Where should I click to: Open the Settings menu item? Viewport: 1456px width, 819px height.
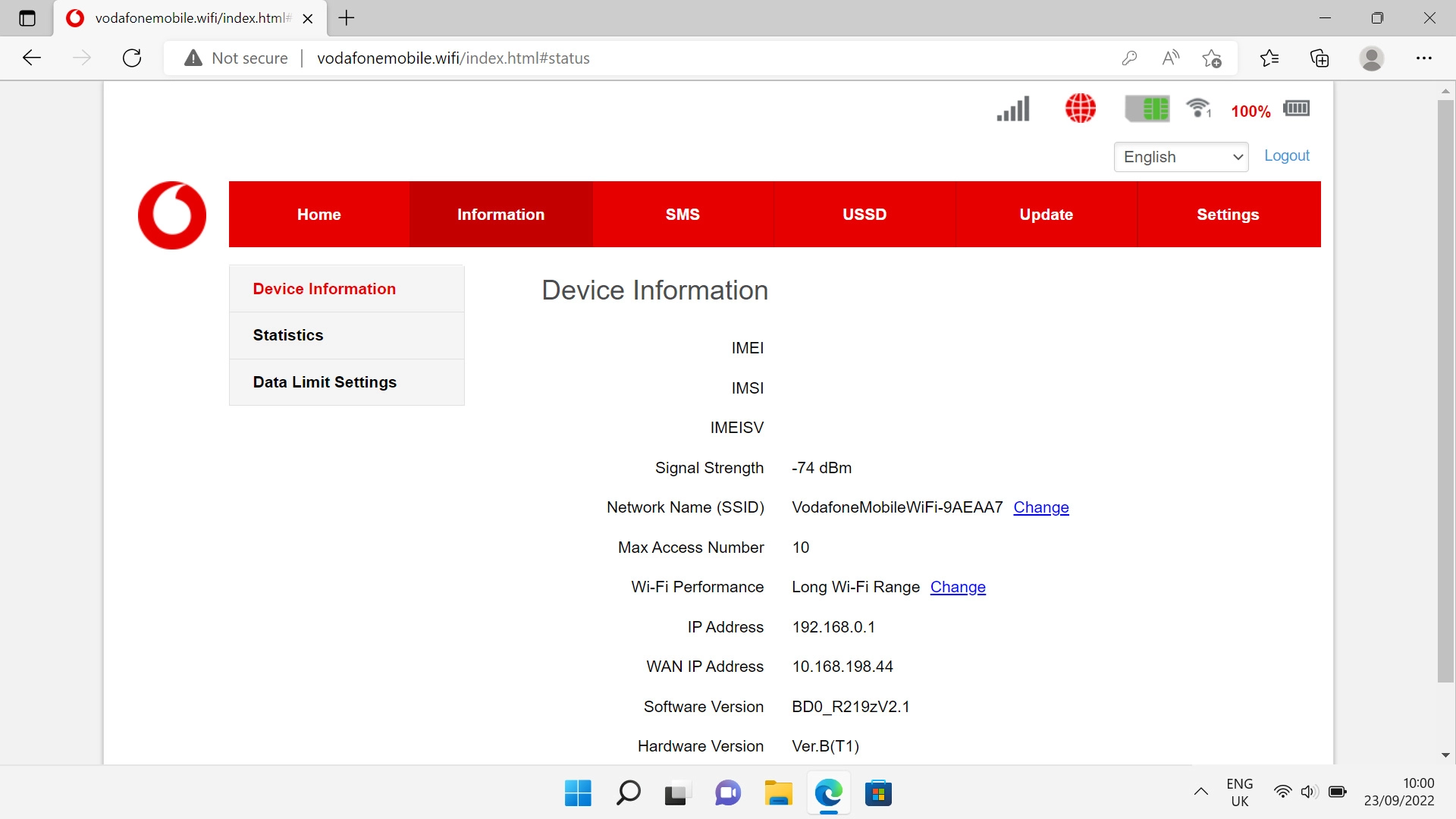click(1227, 214)
